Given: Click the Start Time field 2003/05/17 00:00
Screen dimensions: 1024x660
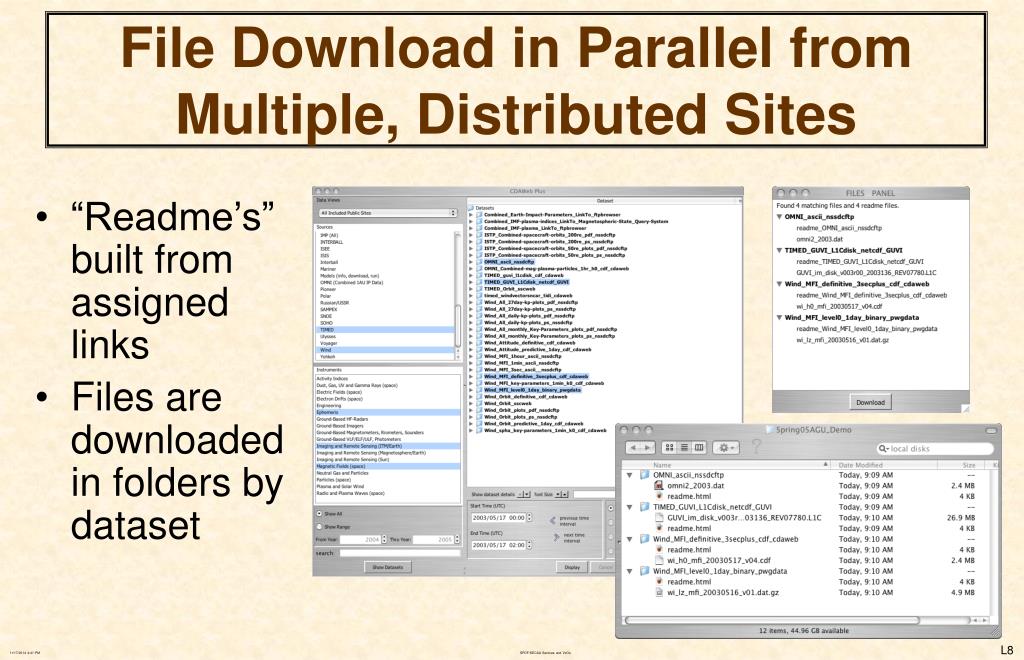Looking at the screenshot, I should pyautogui.click(x=498, y=517).
